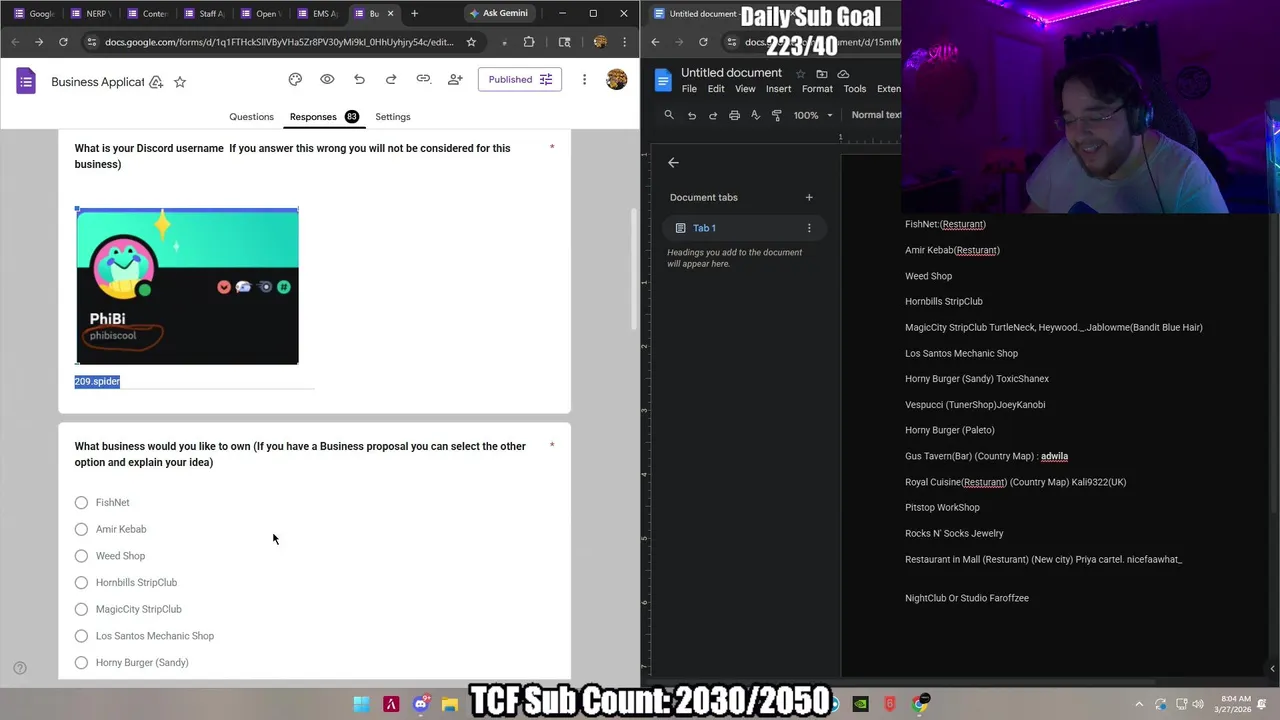This screenshot has width=1280, height=720.
Task: Move Untitled document to folder
Action: (822, 74)
